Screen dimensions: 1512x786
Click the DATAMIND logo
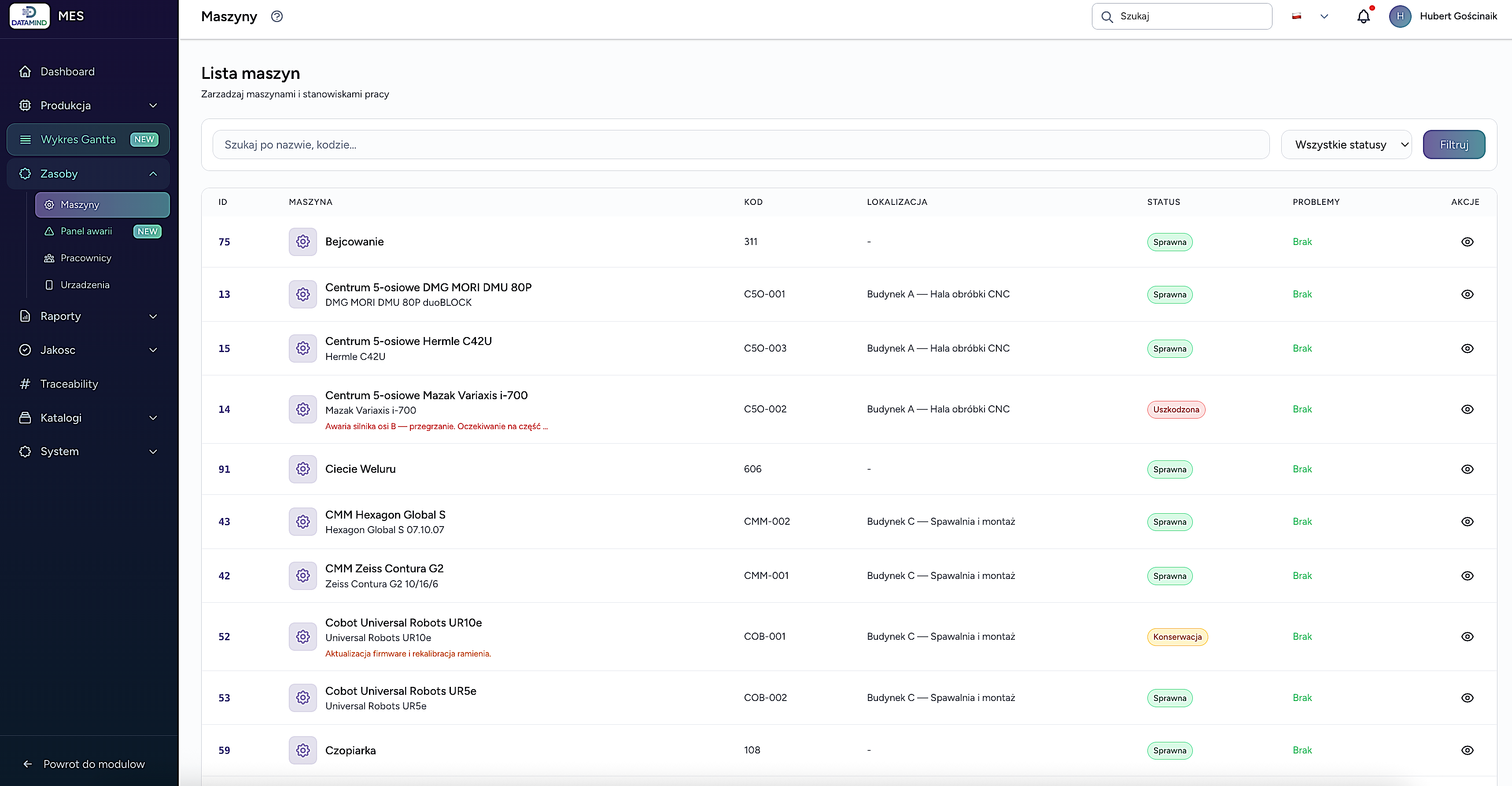point(30,16)
